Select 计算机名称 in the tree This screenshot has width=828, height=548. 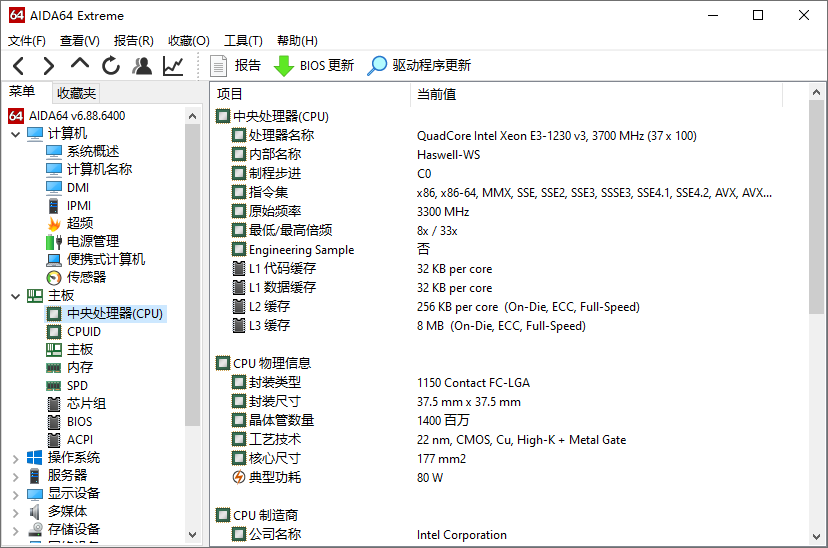pyautogui.click(x=89, y=169)
